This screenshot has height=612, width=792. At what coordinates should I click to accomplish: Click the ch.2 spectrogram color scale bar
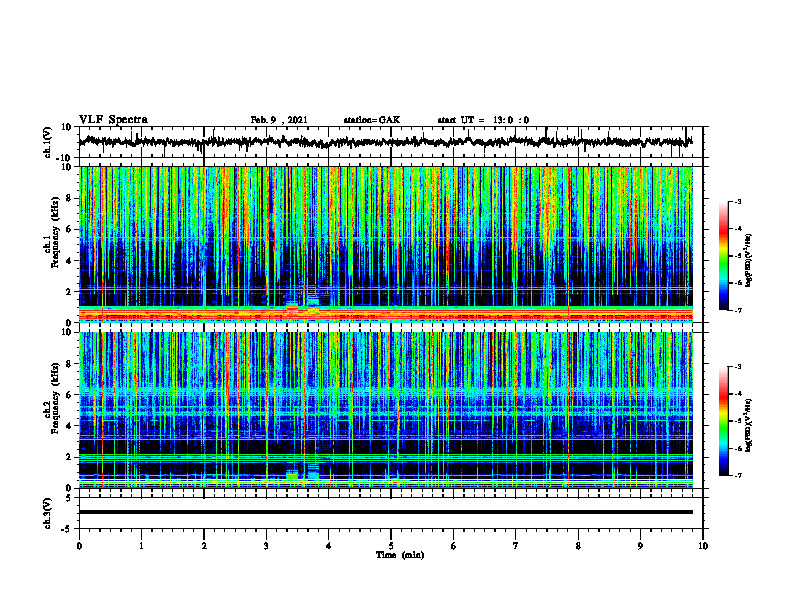[x=724, y=421]
